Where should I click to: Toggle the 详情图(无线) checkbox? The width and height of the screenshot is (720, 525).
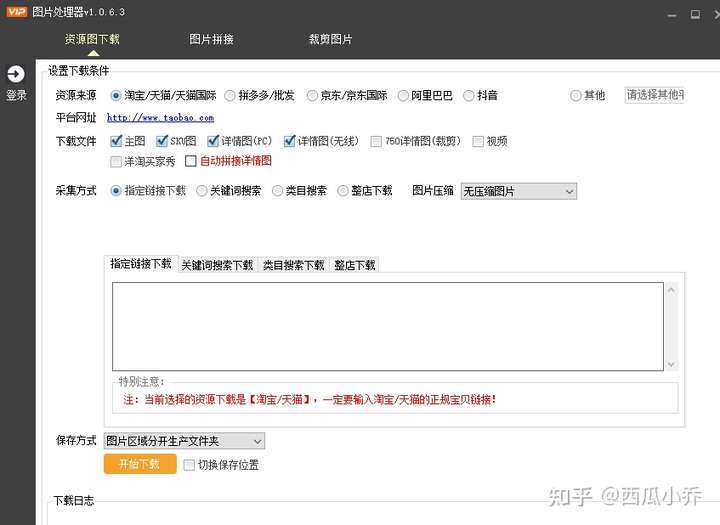[289, 141]
